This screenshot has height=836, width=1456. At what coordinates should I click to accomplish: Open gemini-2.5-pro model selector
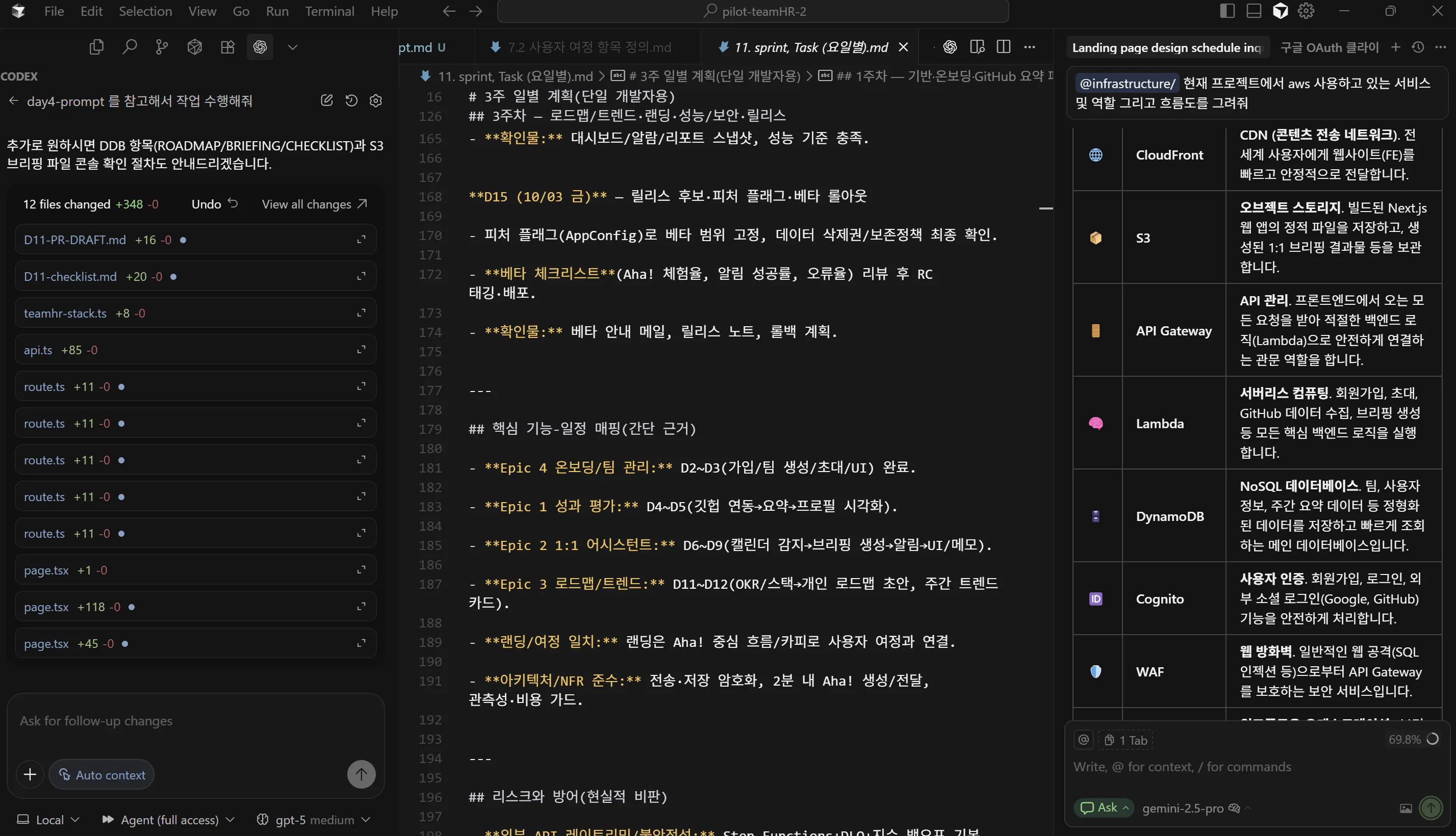pyautogui.click(x=1196, y=808)
